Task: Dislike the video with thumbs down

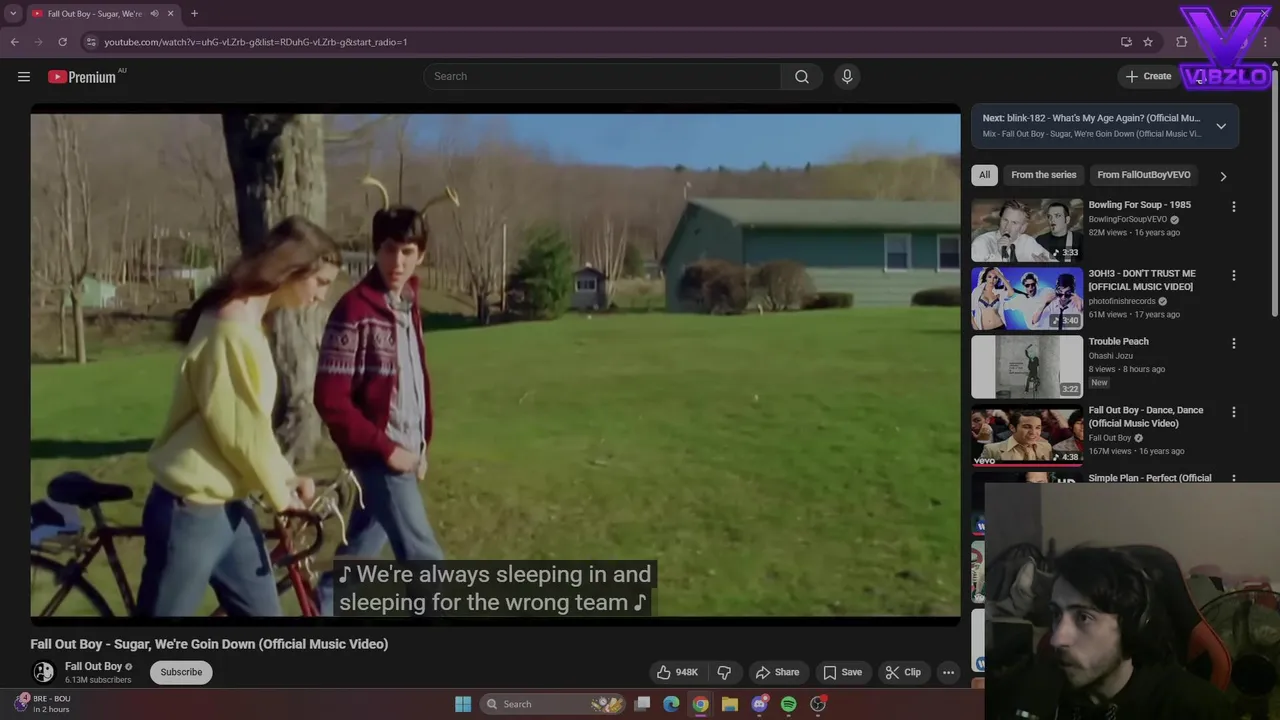Action: (x=725, y=672)
